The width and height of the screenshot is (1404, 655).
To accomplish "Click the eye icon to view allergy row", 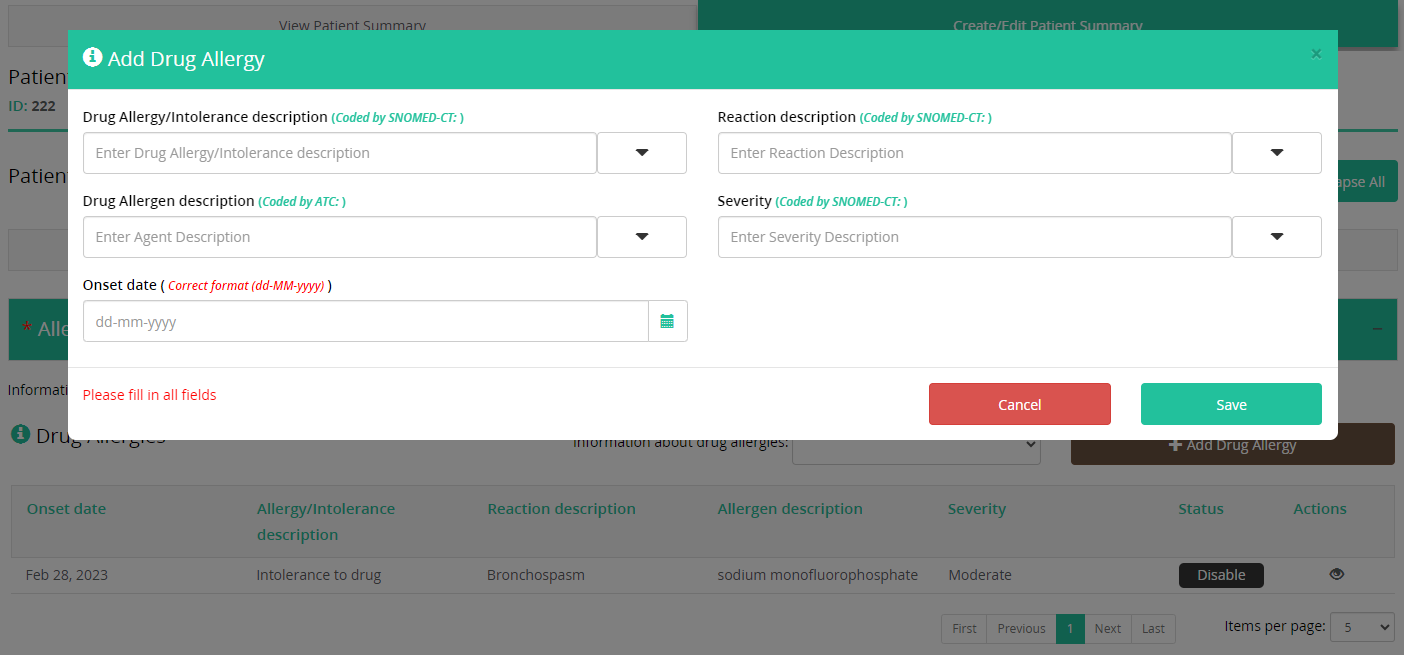I will coord(1336,574).
